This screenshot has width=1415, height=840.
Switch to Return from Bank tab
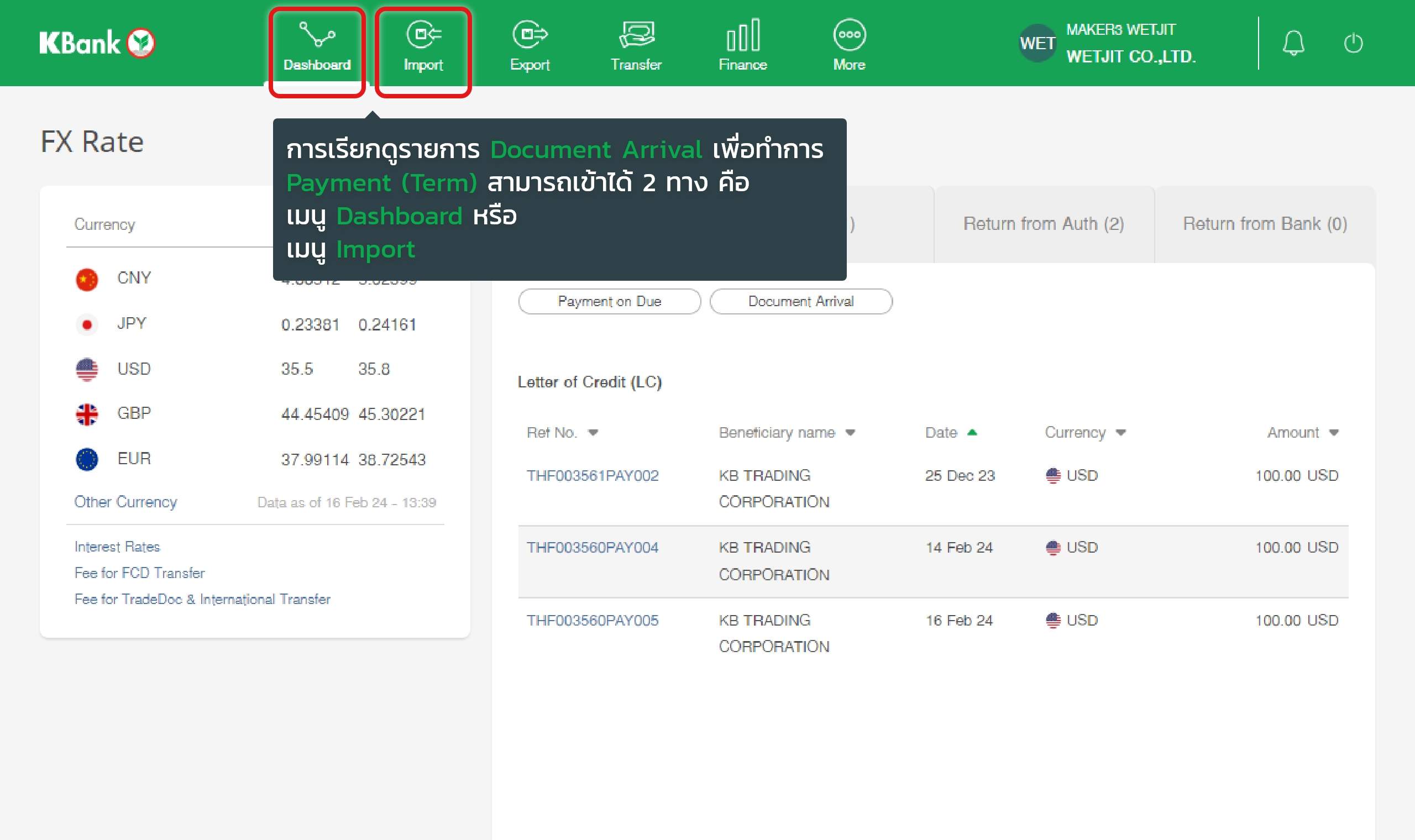coord(1265,224)
